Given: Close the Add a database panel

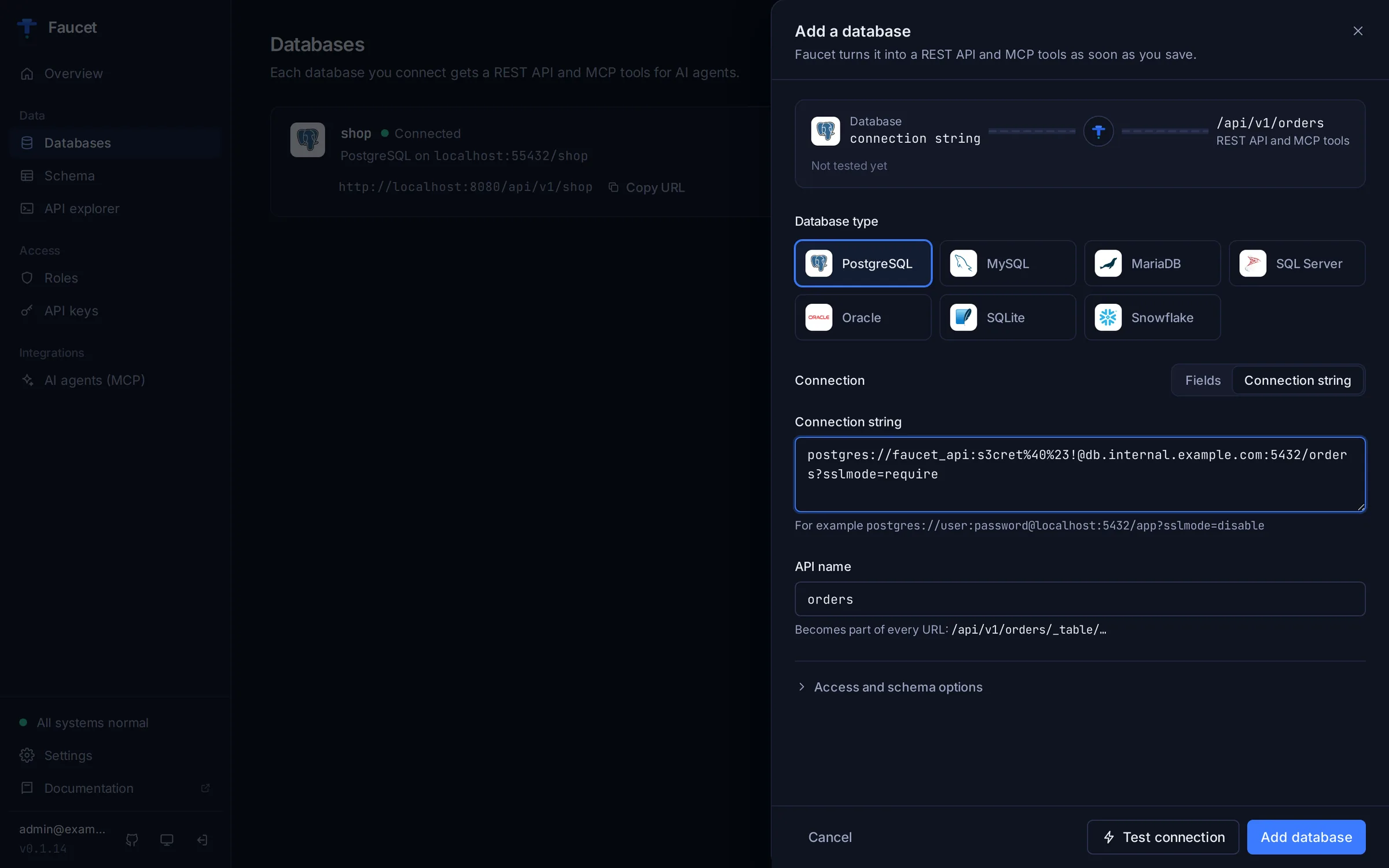Looking at the screenshot, I should (1358, 31).
